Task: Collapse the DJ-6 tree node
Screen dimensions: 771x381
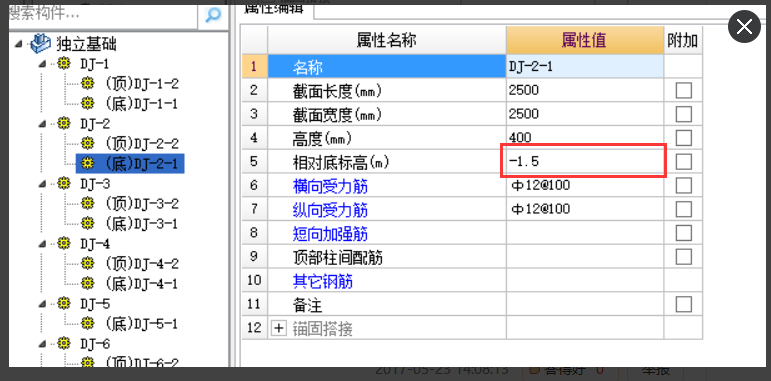Action: tap(43, 343)
